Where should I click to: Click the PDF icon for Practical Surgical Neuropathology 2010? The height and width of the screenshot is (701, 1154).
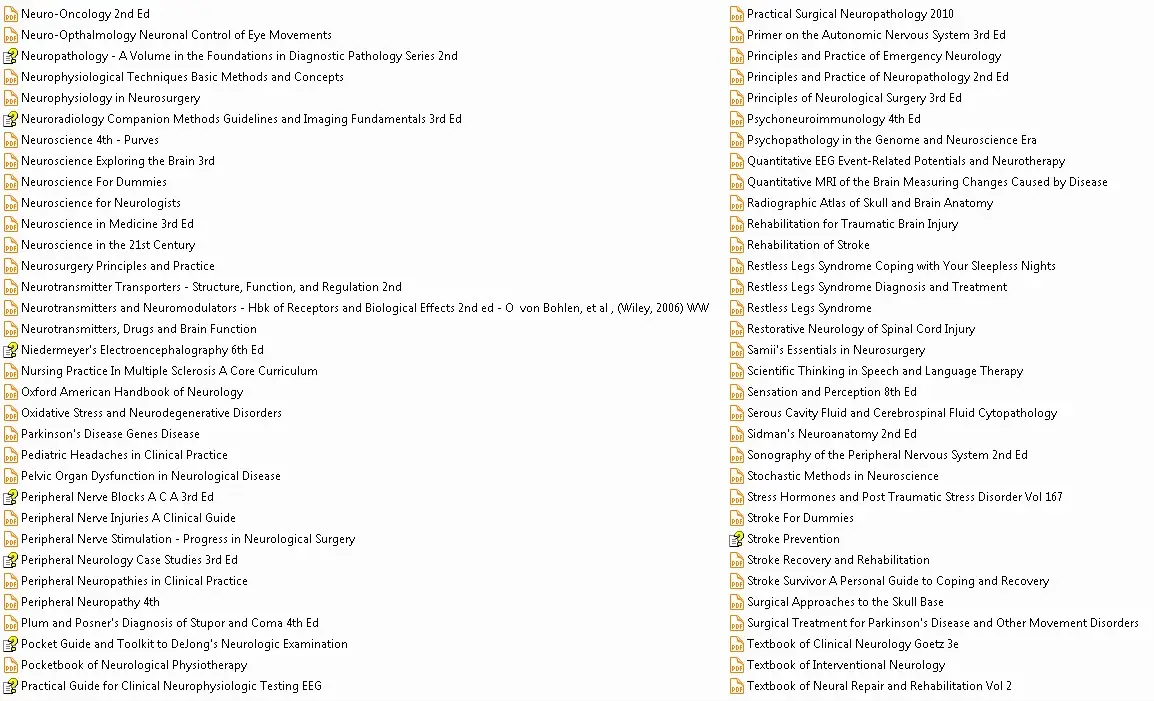click(737, 14)
